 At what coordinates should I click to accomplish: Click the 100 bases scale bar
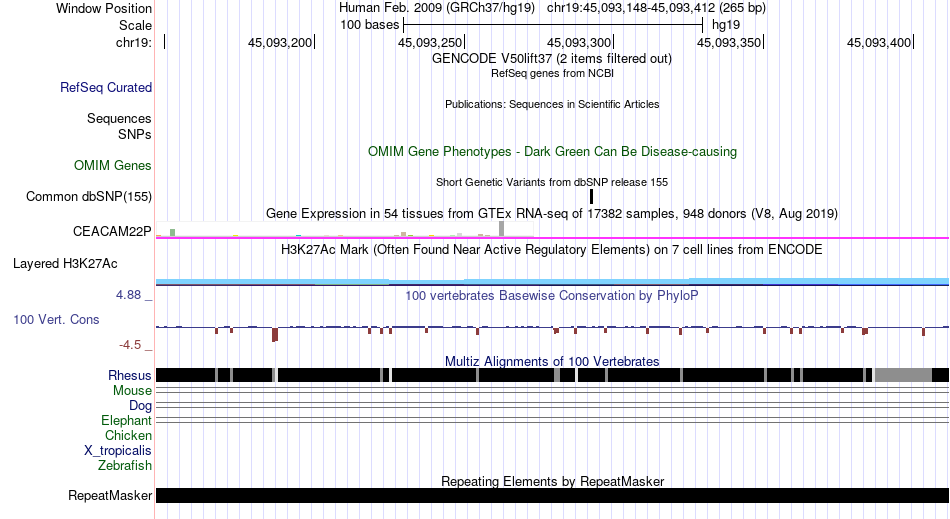pyautogui.click(x=553, y=25)
